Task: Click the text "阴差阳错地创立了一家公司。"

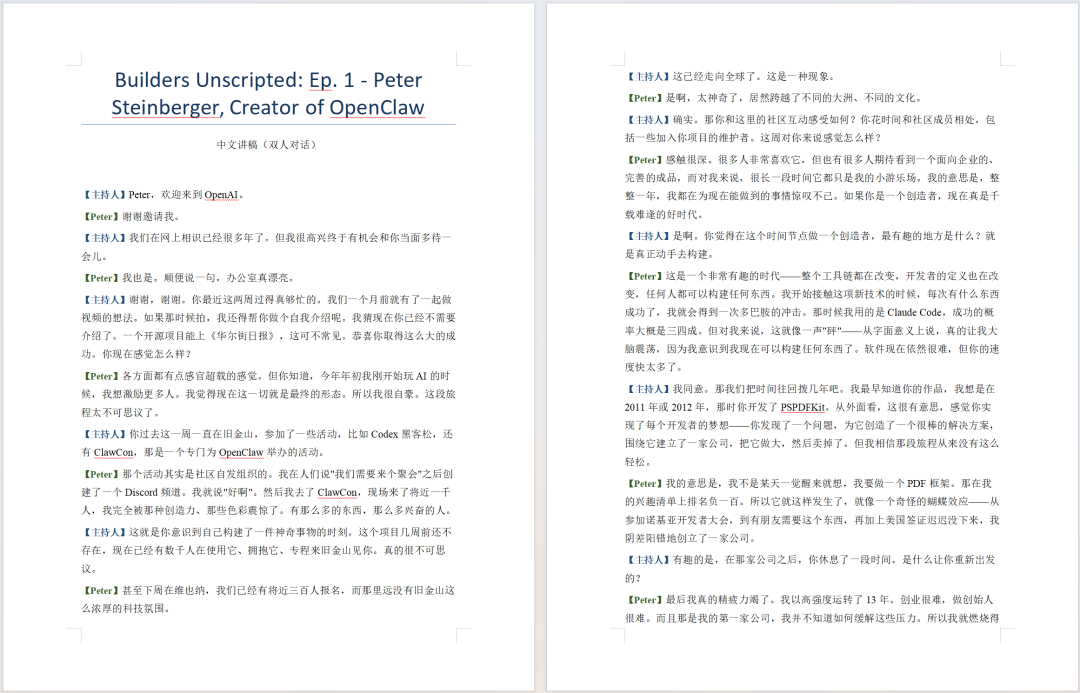Action: (691, 539)
